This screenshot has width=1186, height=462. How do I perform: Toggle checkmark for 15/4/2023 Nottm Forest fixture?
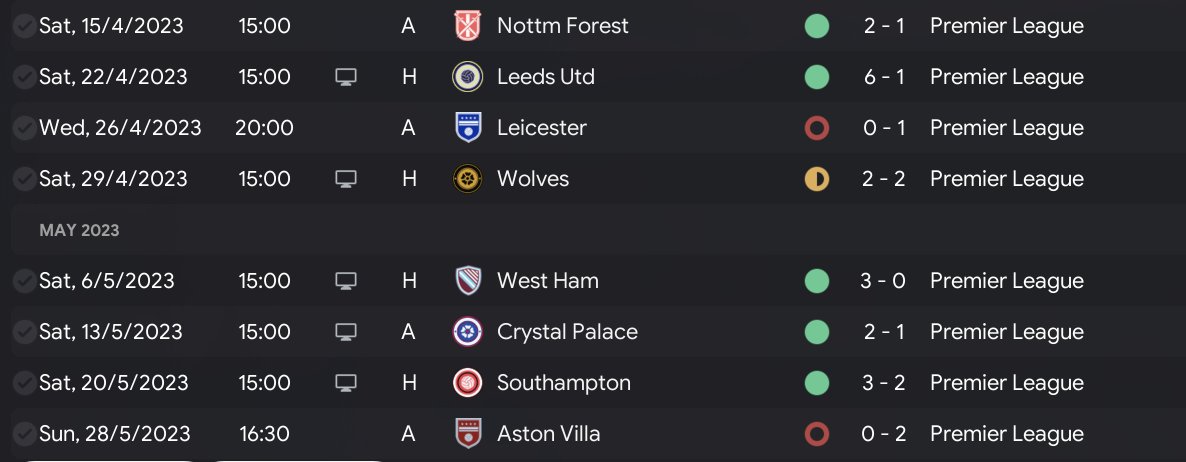point(23,26)
